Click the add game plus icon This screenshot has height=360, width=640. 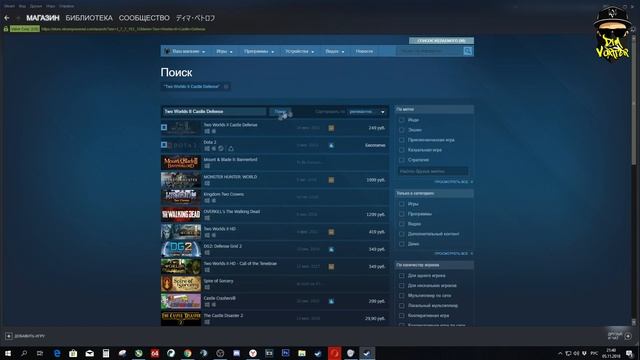point(9,336)
